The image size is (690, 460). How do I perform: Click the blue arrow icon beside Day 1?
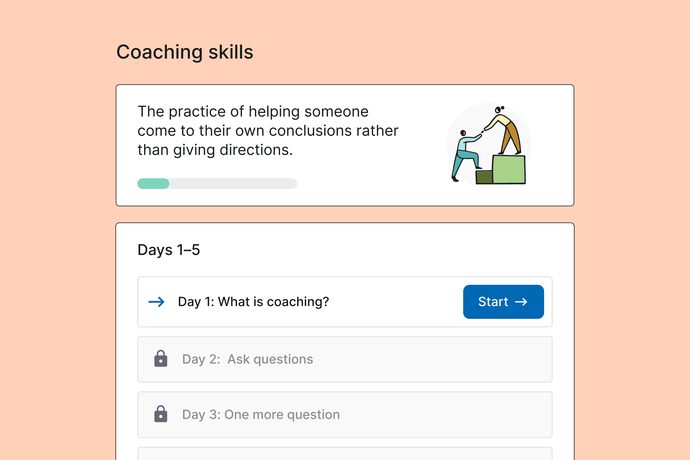point(156,302)
